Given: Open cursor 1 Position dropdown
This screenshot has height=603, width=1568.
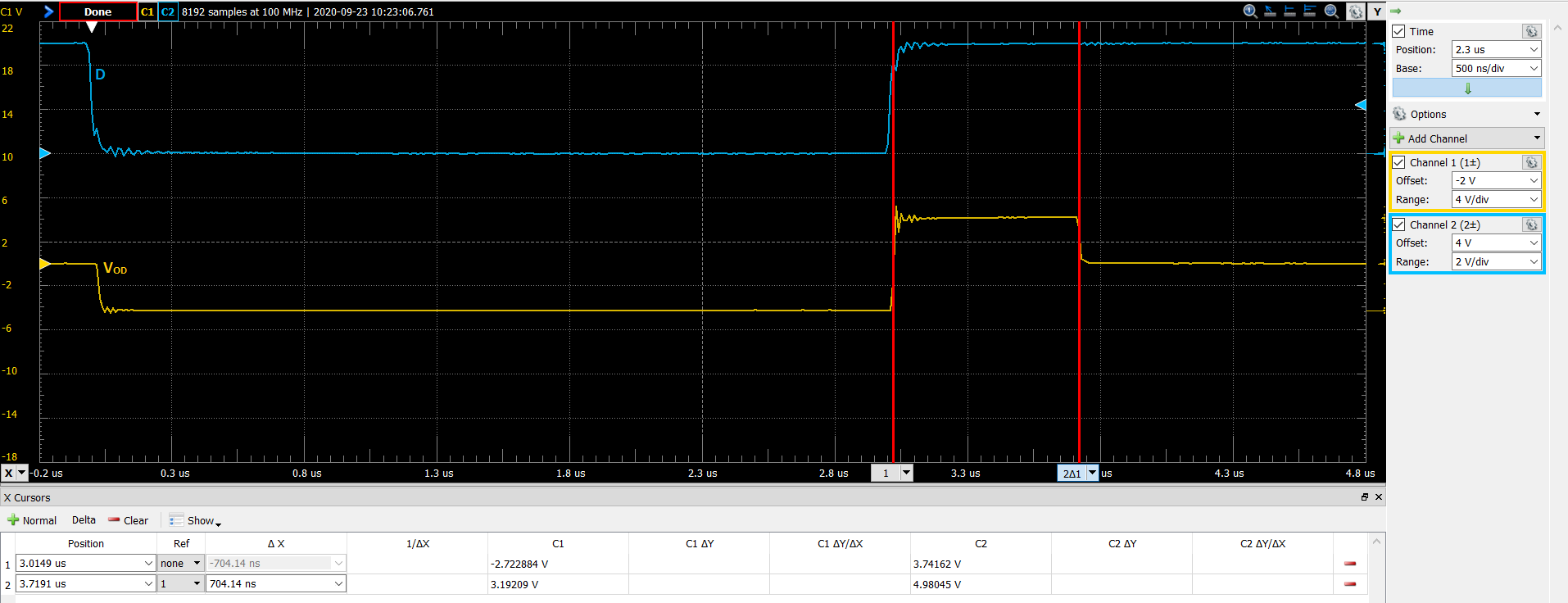Looking at the screenshot, I should (x=148, y=564).
